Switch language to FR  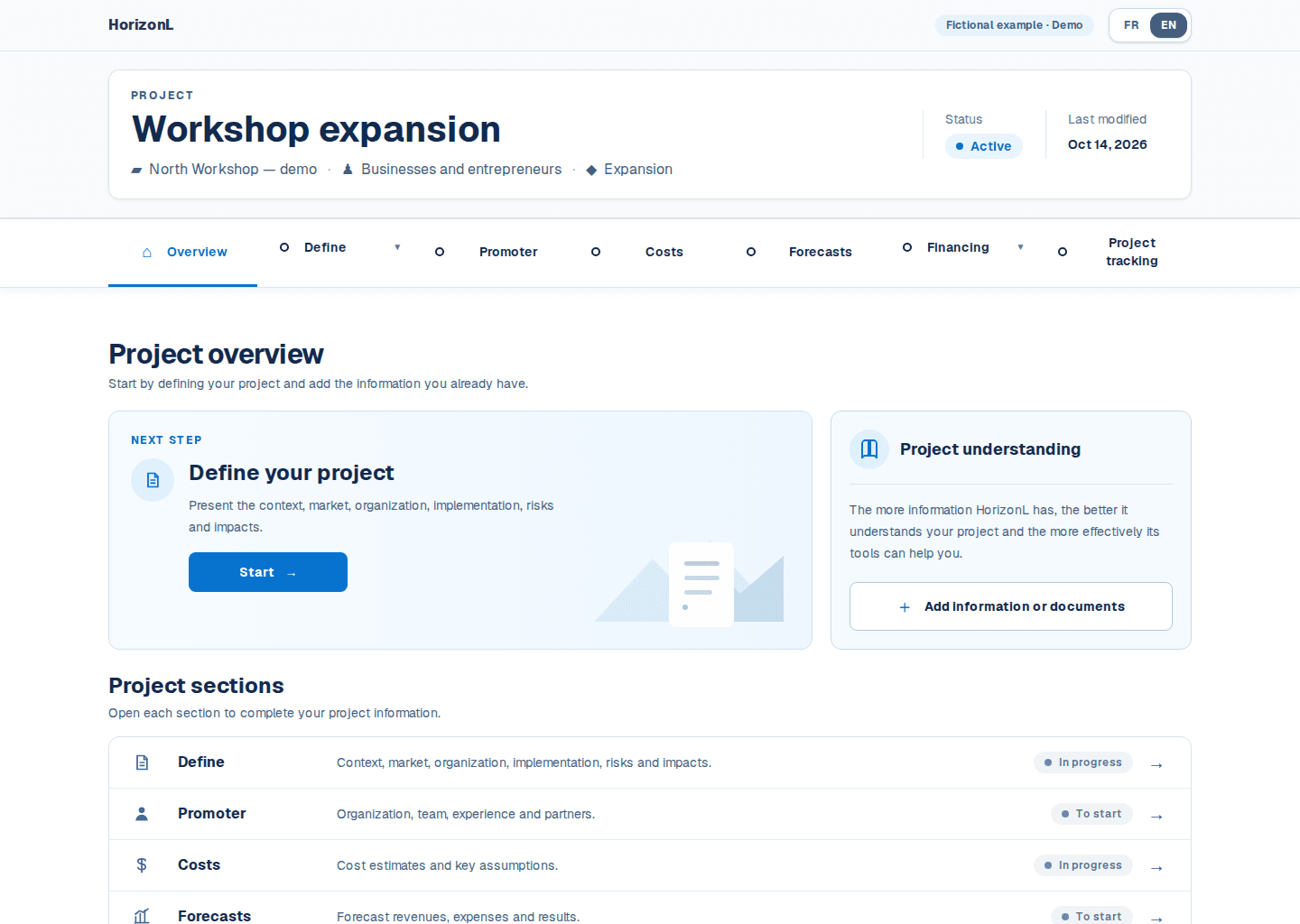[1131, 25]
